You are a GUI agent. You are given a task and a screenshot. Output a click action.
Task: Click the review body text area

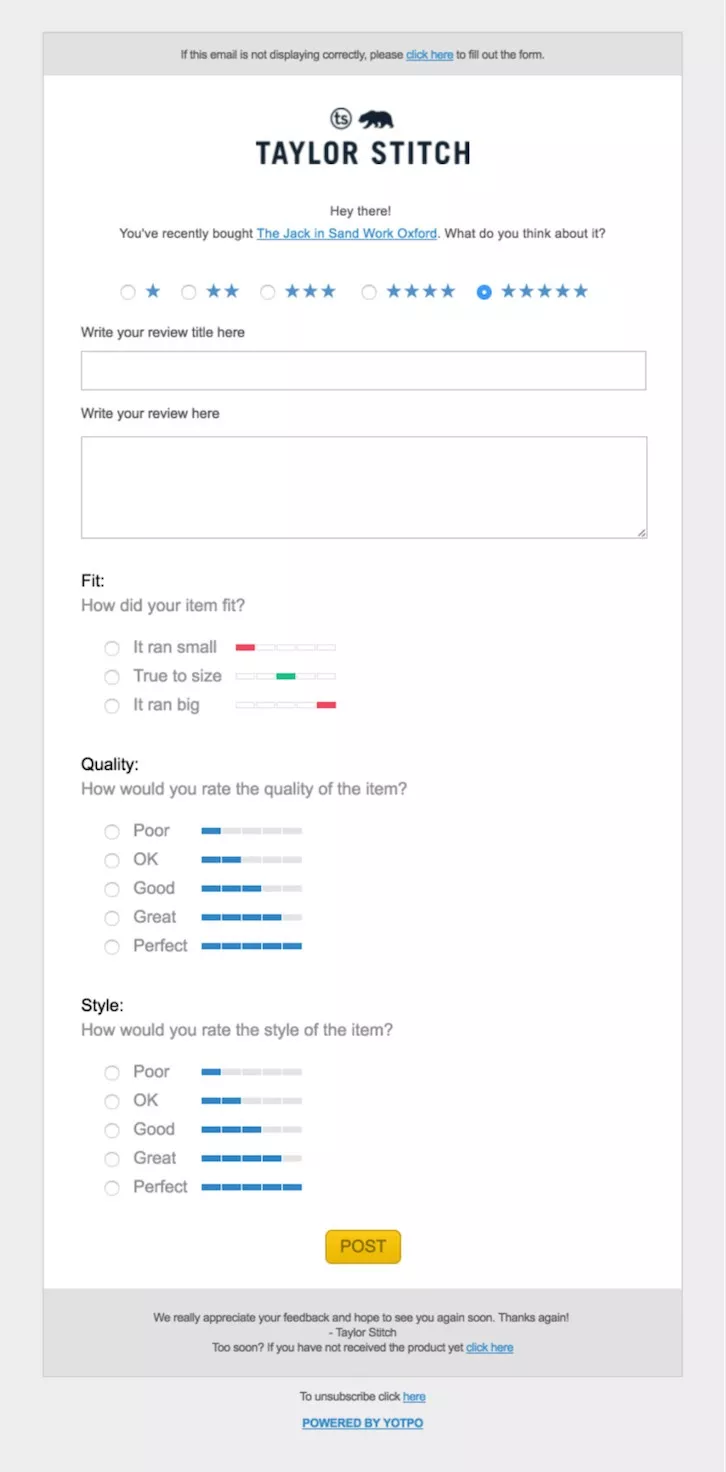click(363, 487)
